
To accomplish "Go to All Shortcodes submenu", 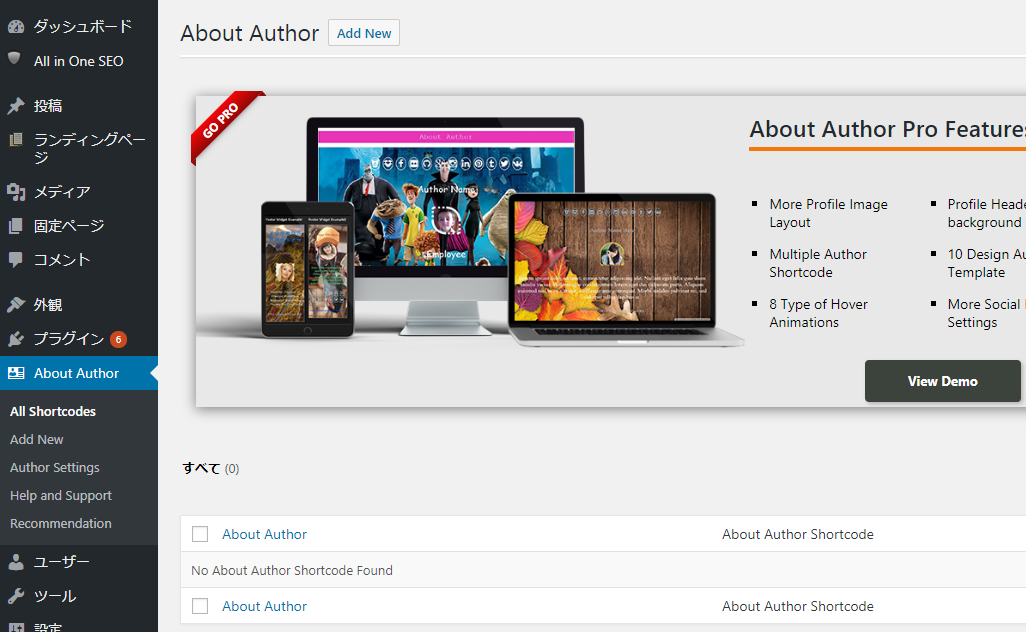I will tap(53, 412).
